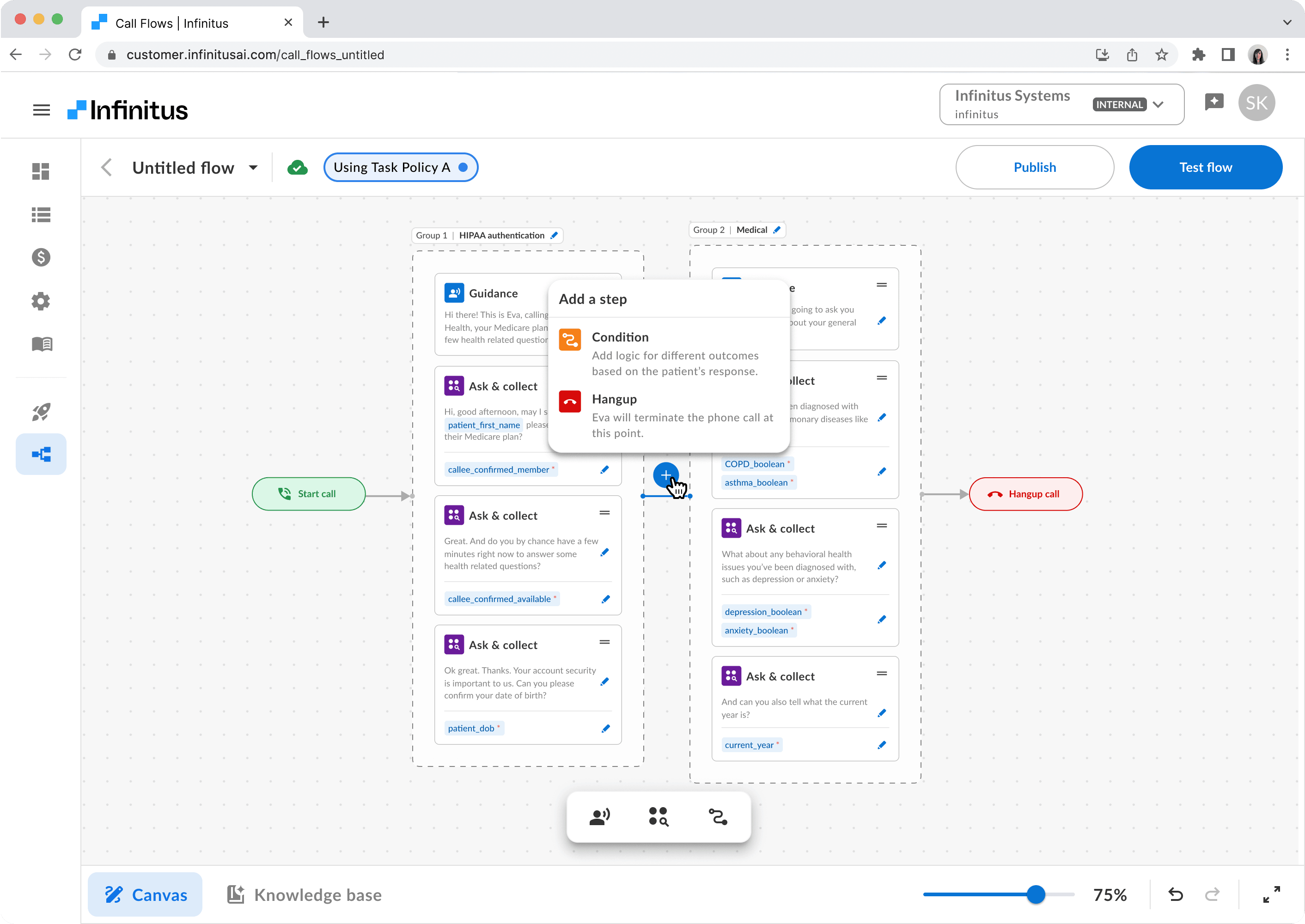Image resolution: width=1305 pixels, height=924 pixels.
Task: Close the Call Flows browser tab
Action: [x=288, y=22]
